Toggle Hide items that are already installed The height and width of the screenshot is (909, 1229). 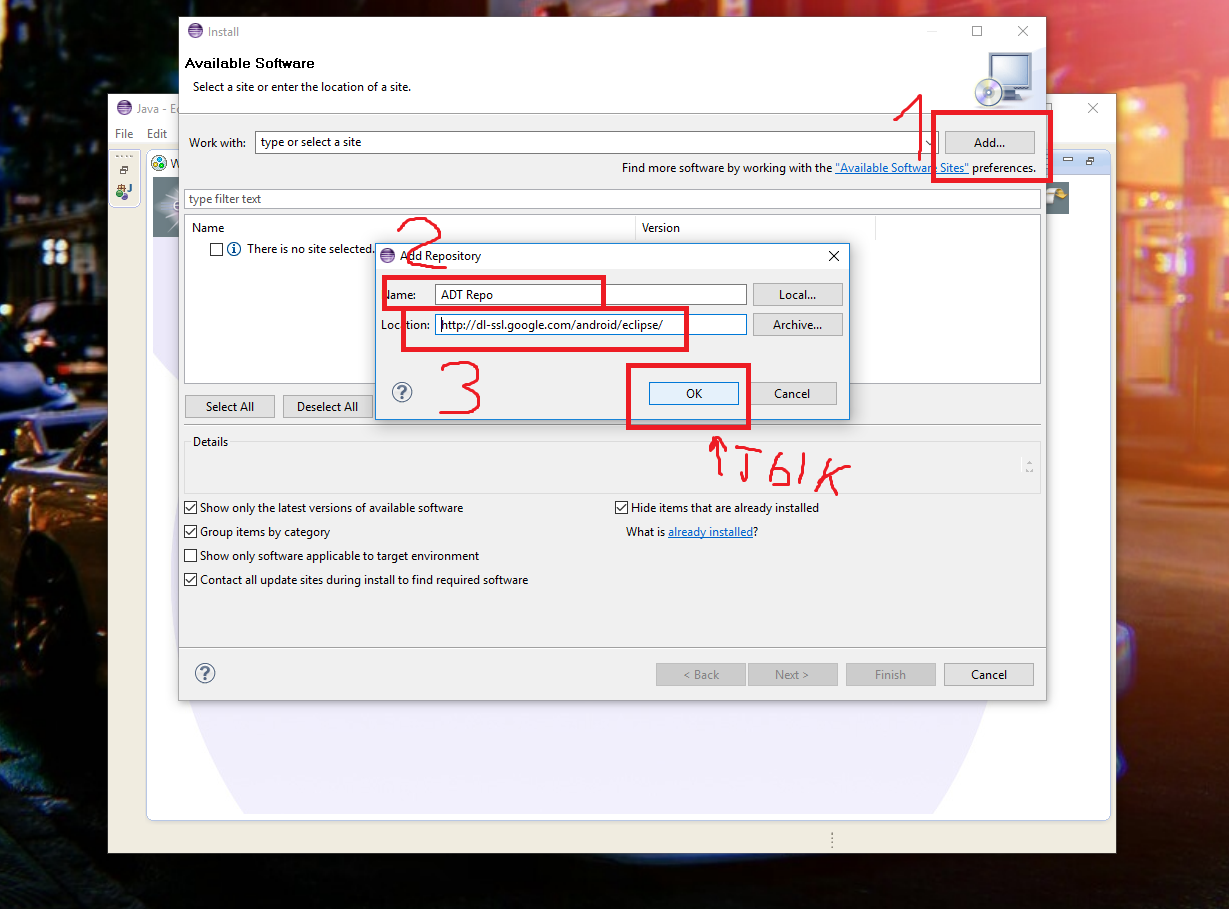[x=622, y=508]
